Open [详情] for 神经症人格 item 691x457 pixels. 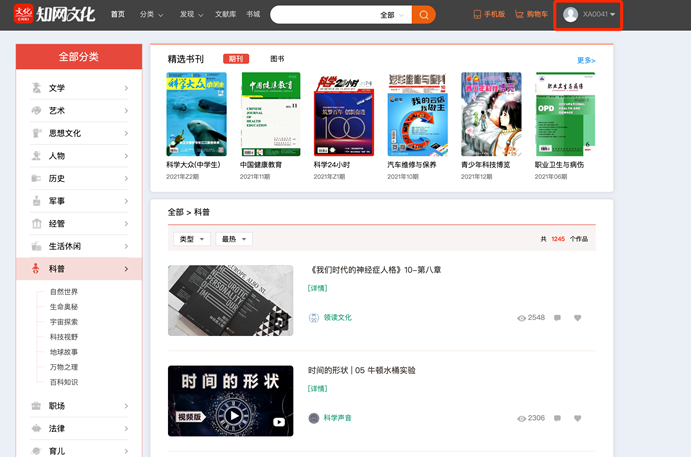318,288
